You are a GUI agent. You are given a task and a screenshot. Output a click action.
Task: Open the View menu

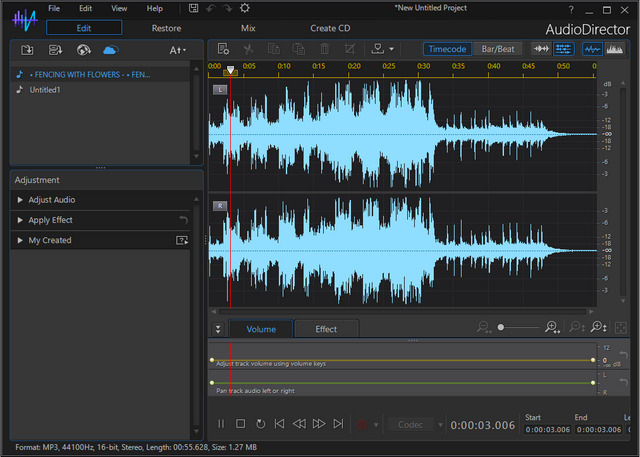119,8
